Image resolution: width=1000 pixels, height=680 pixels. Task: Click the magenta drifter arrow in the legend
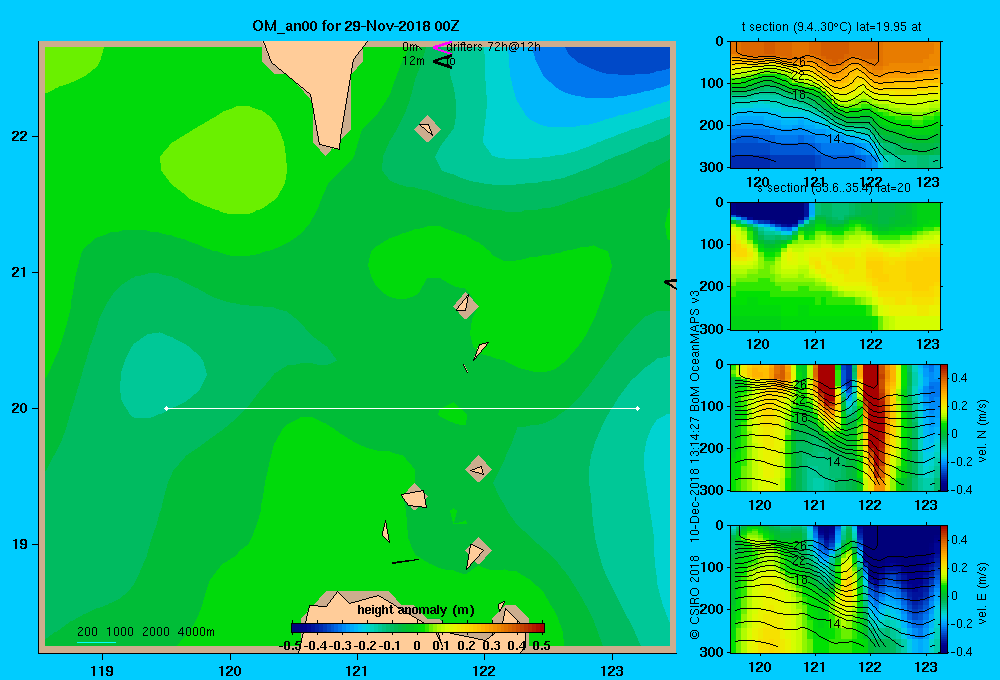click(x=441, y=47)
